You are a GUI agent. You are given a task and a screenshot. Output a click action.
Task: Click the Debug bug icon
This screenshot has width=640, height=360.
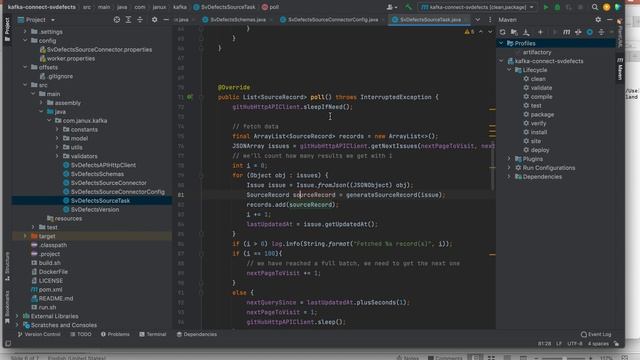[x=557, y=7]
